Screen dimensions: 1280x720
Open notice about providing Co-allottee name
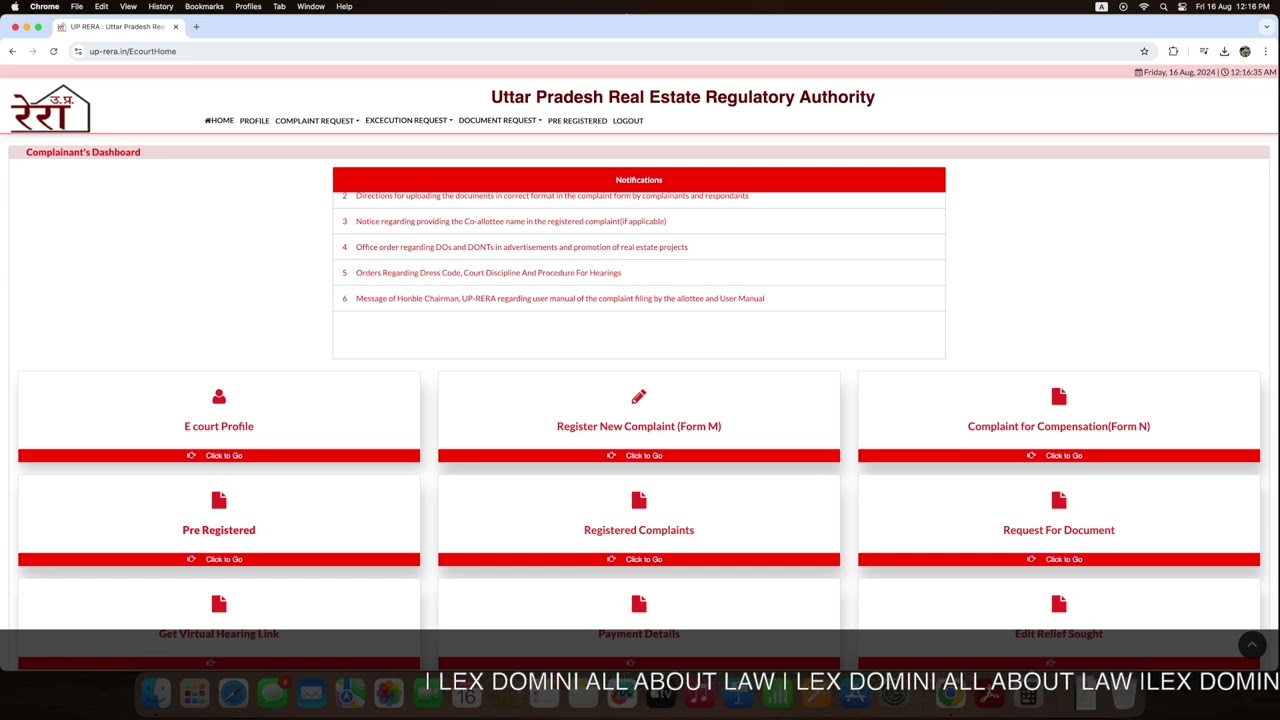pyautogui.click(x=511, y=222)
